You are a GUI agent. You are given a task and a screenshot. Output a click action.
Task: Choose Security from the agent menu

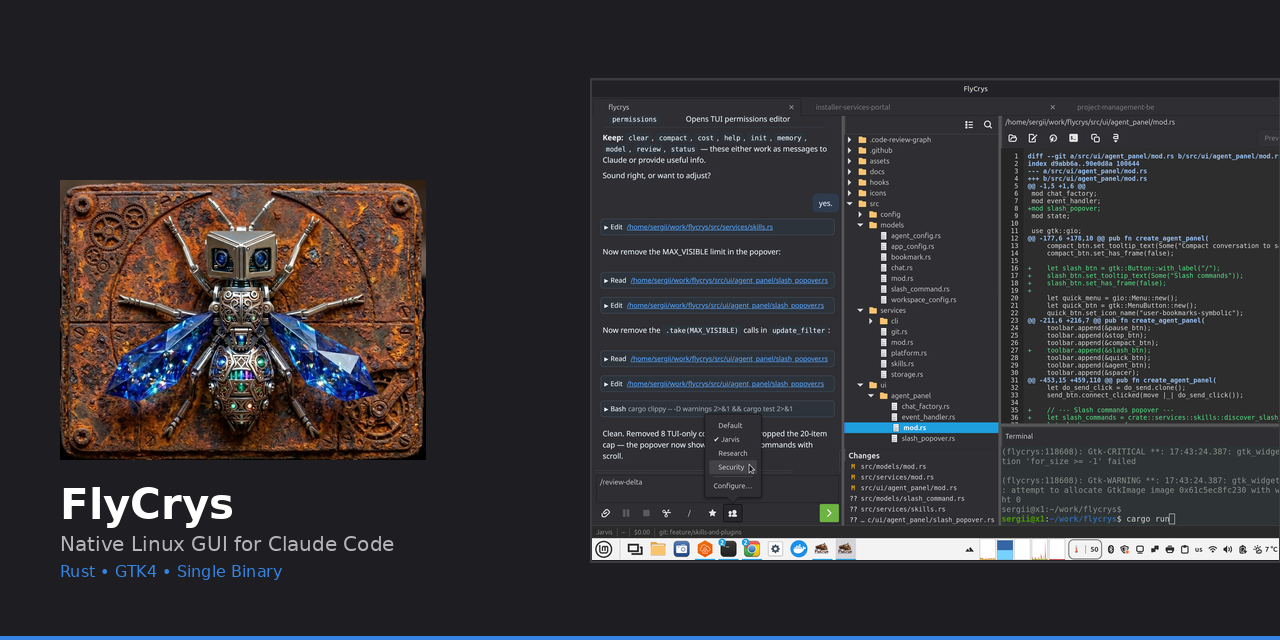coord(731,467)
